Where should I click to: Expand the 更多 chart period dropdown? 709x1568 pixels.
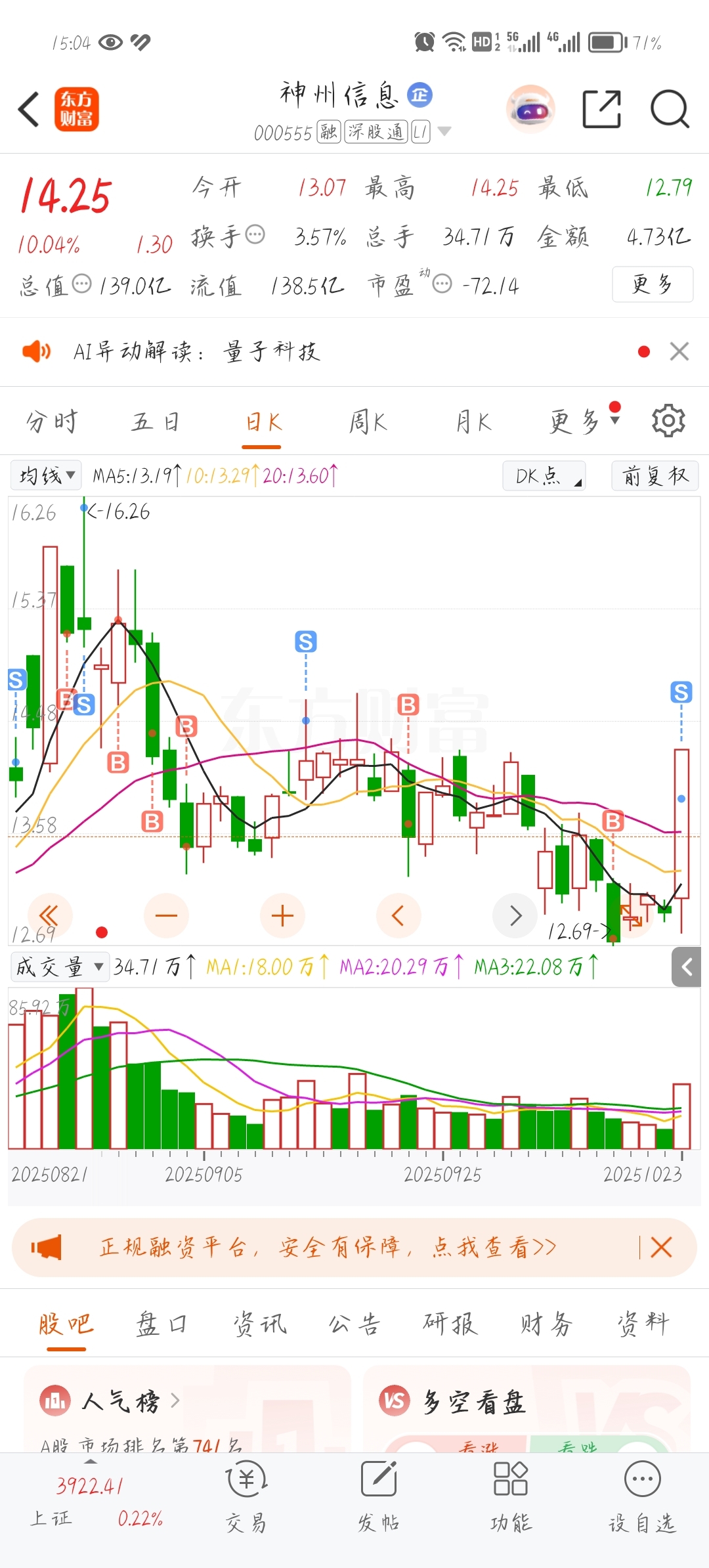coord(584,422)
